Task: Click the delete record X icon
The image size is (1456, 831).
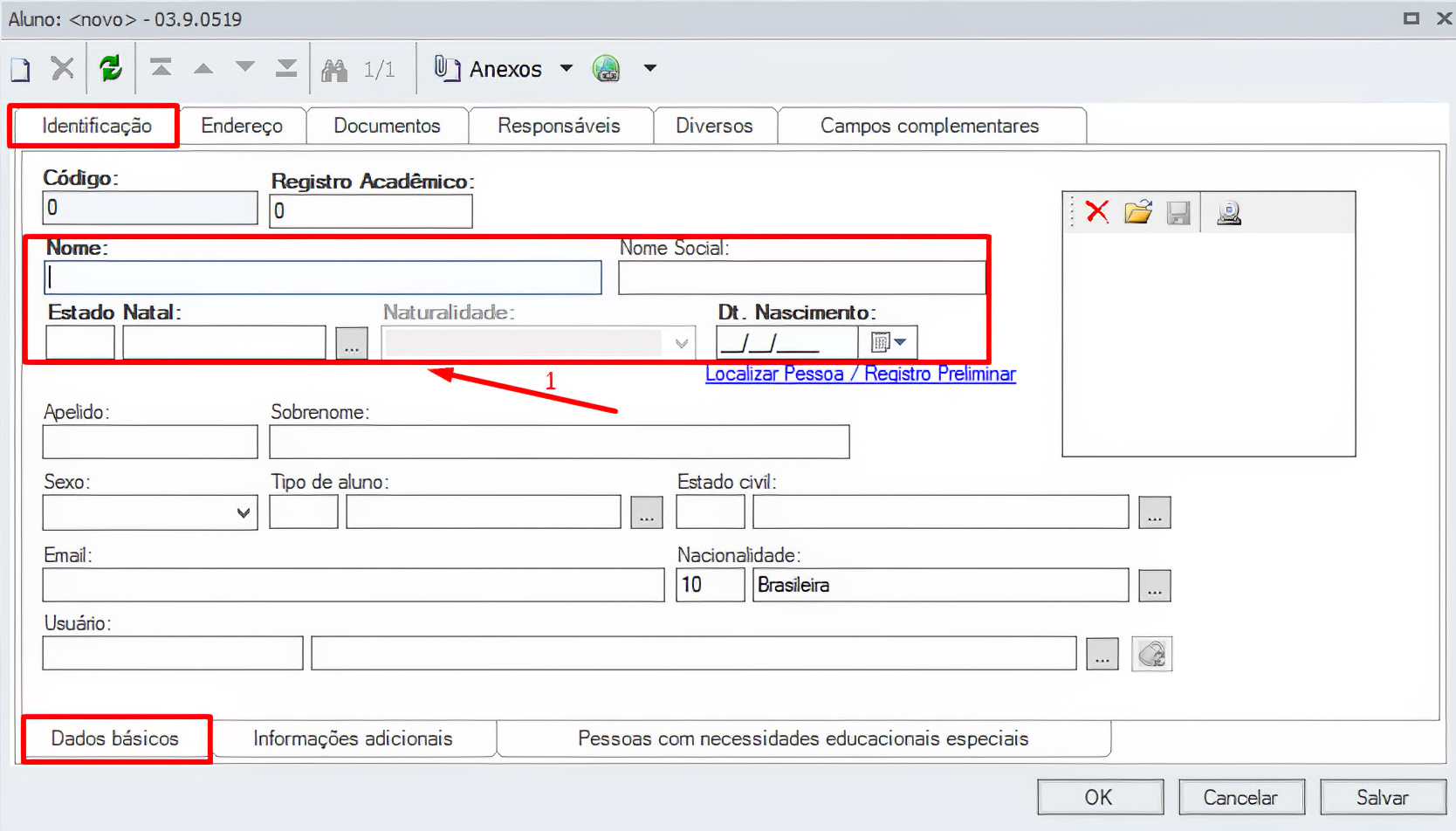Action: 62,68
